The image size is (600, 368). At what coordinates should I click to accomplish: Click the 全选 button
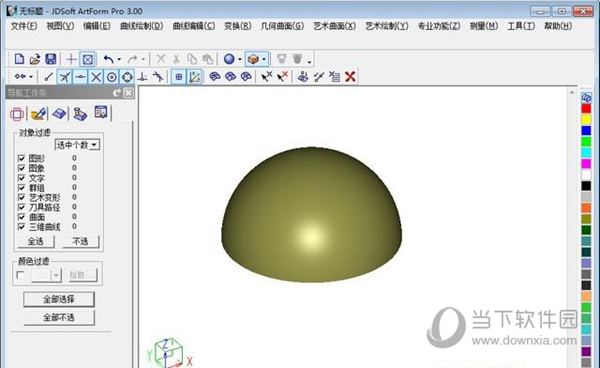[36, 241]
